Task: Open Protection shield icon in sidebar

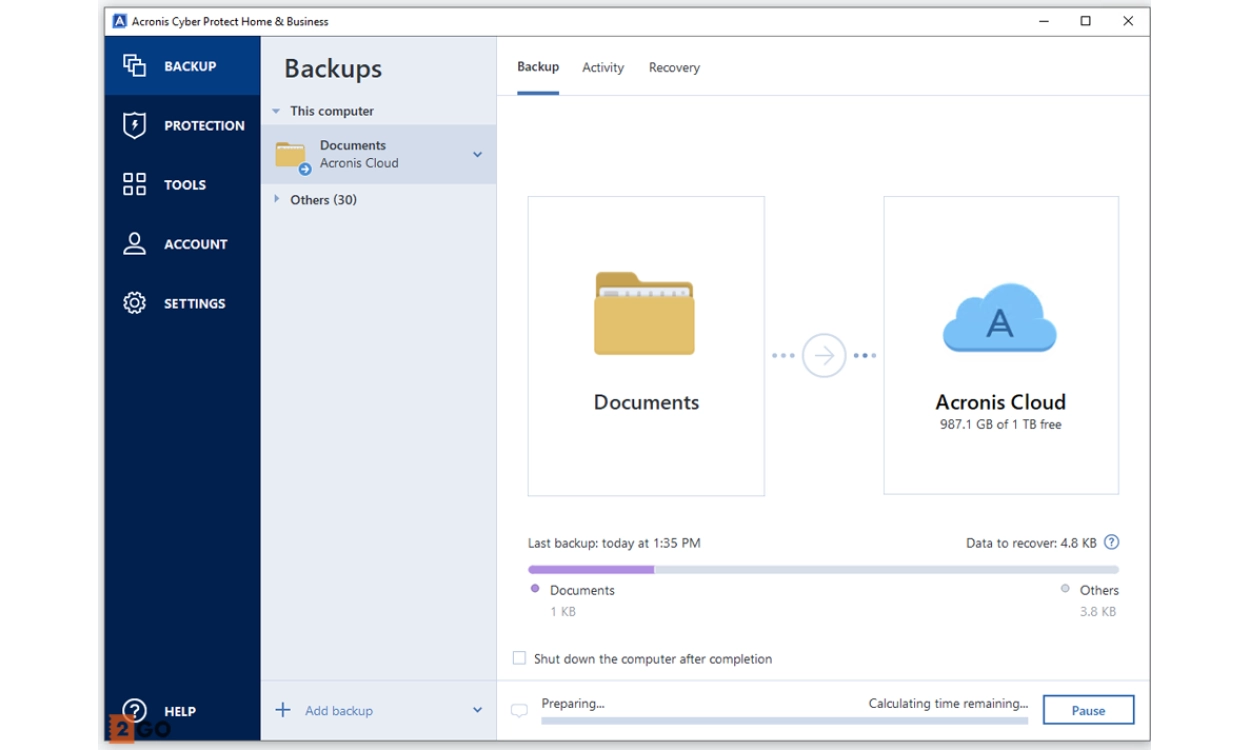Action: pos(134,125)
